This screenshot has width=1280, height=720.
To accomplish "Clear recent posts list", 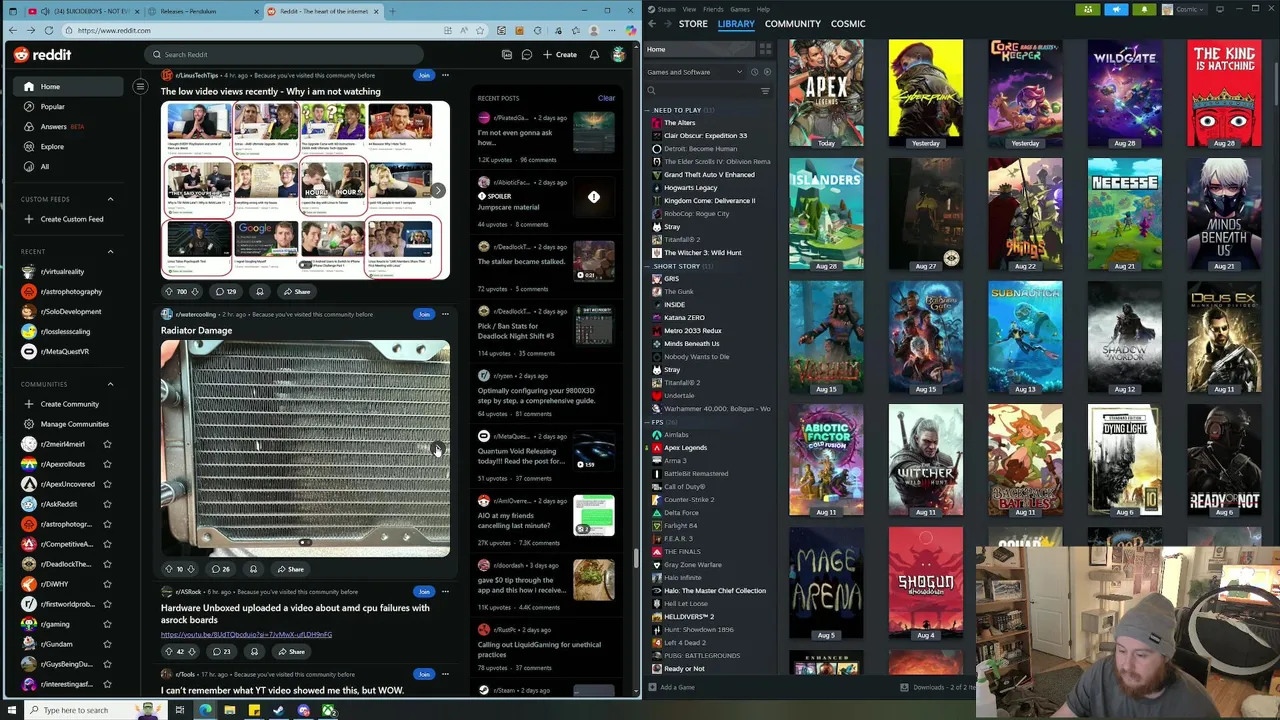I will coord(606,98).
